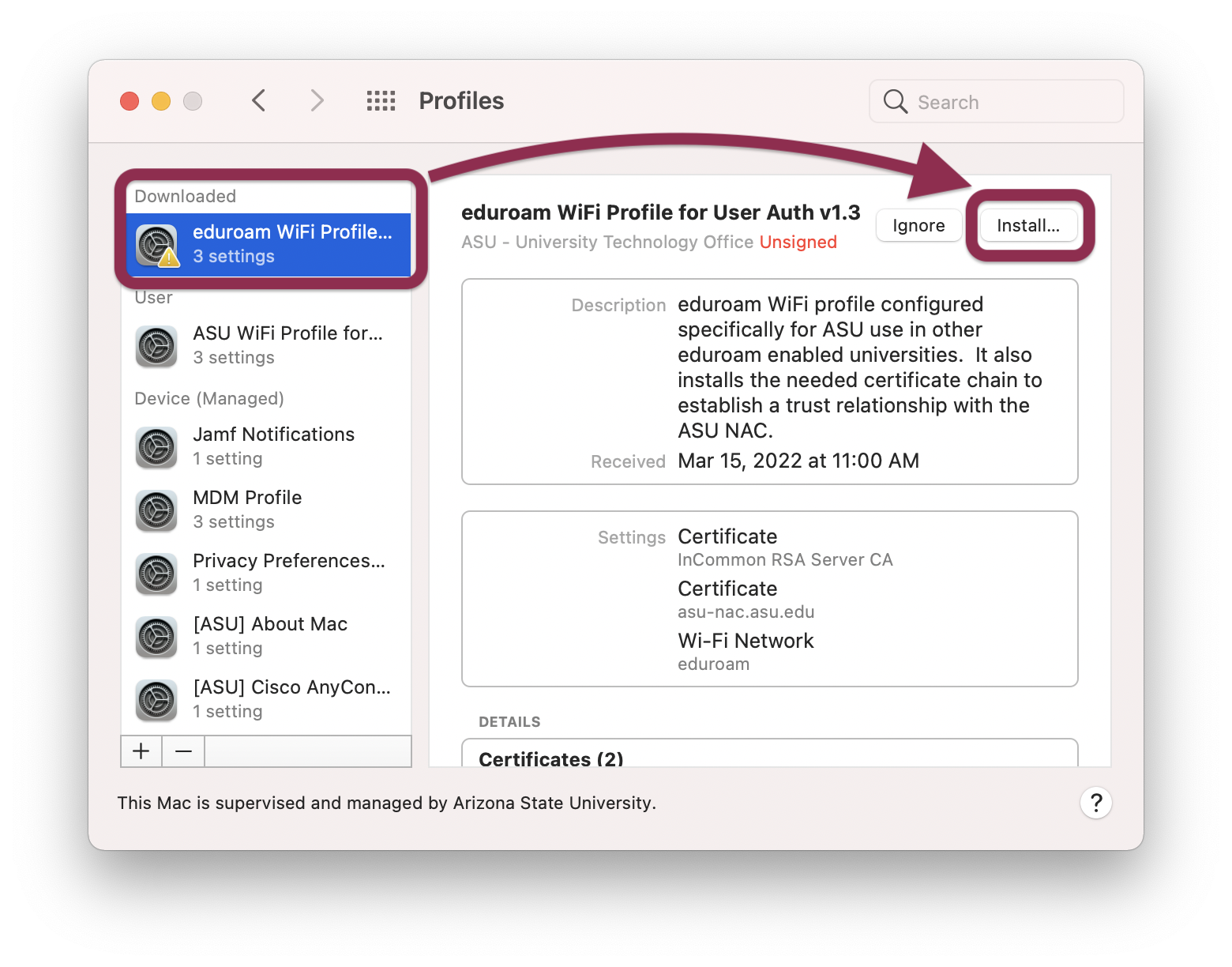Select MDM Profile row
The height and width of the screenshot is (967, 1232).
pos(266,510)
